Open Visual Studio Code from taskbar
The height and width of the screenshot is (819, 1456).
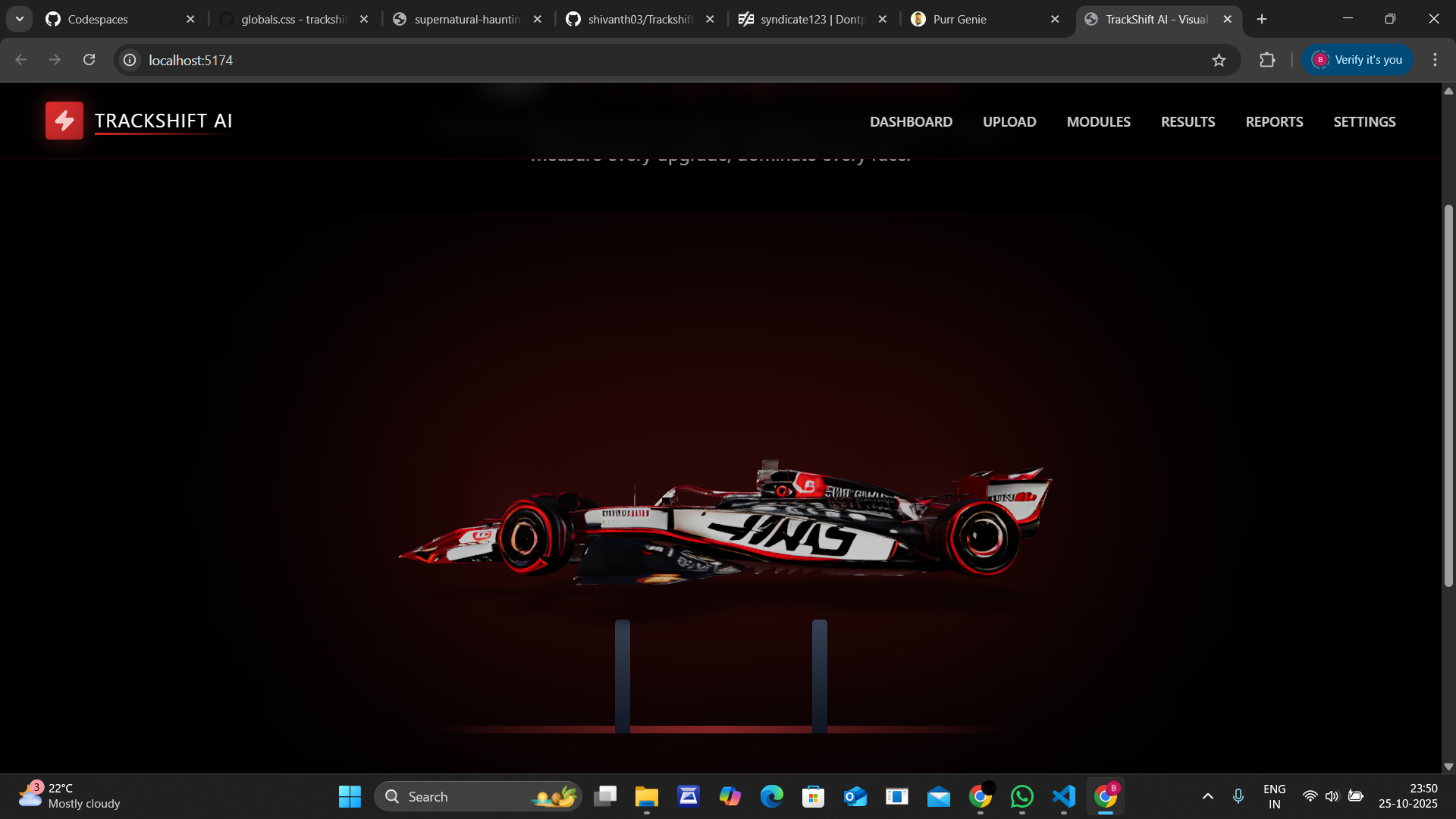pyautogui.click(x=1064, y=796)
